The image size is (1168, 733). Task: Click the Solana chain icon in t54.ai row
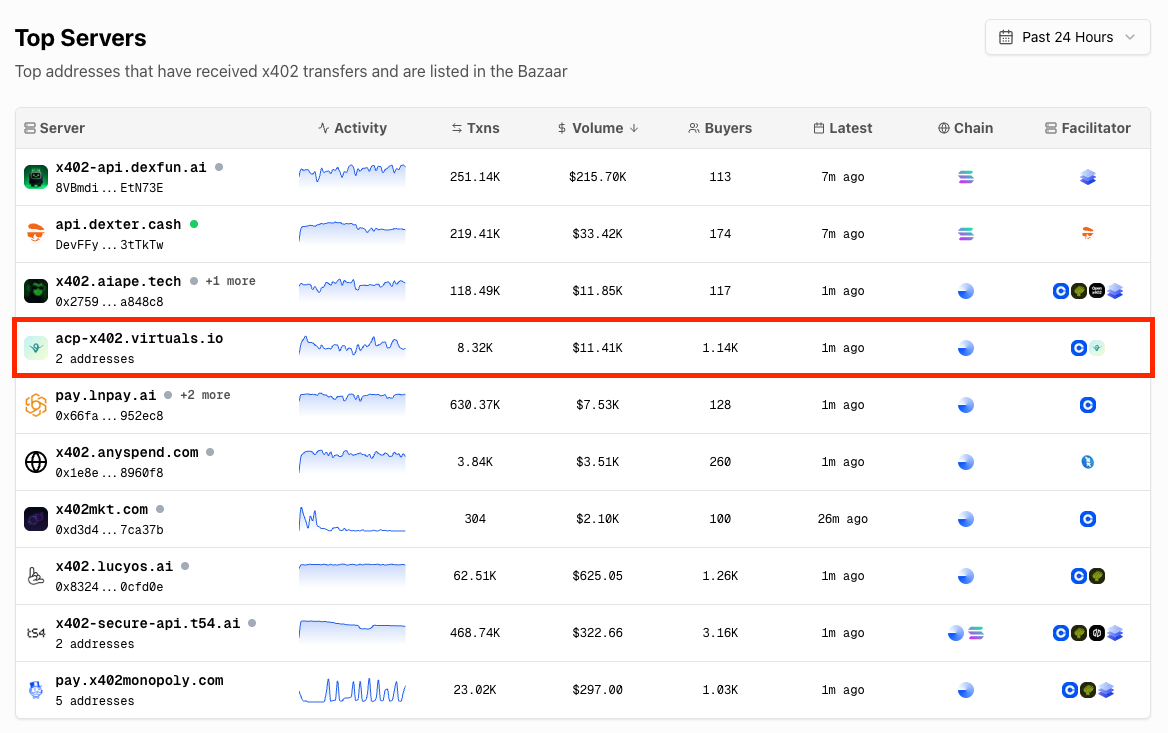pyautogui.click(x=976, y=633)
